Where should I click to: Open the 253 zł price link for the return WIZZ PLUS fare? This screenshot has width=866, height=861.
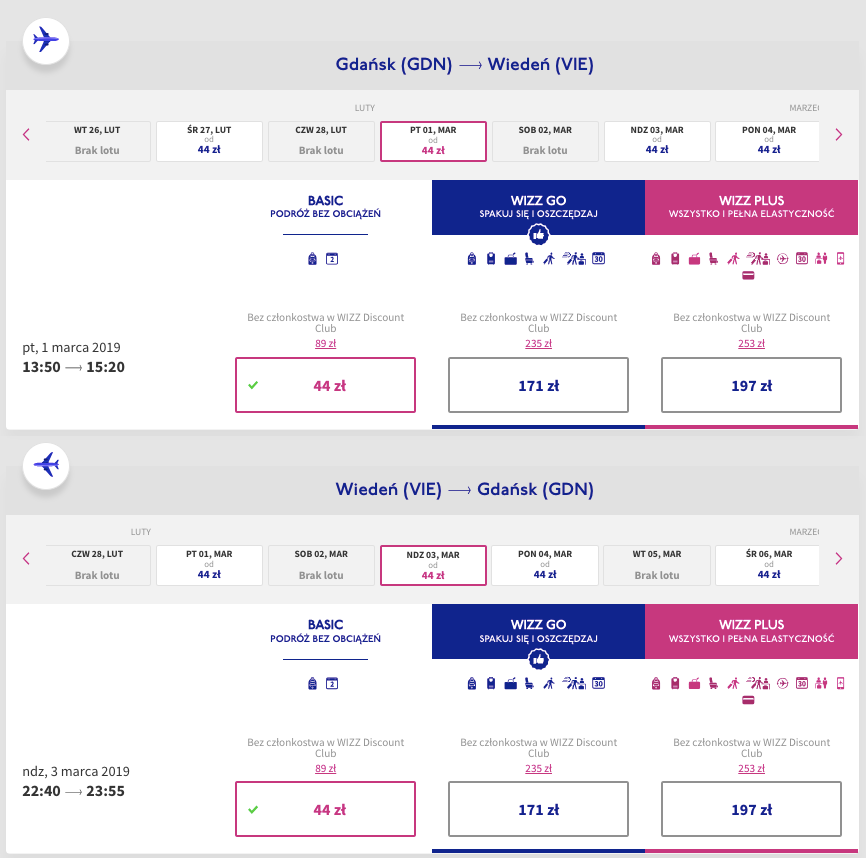[x=752, y=768]
